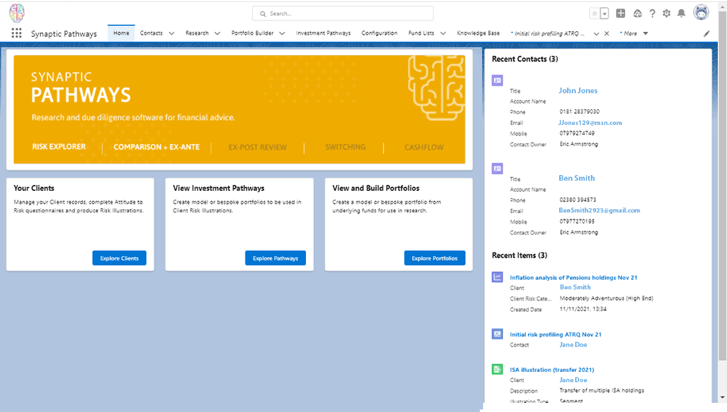The image size is (727, 412).
Task: Click the Synaptic brain logo
Action: tap(17, 13)
